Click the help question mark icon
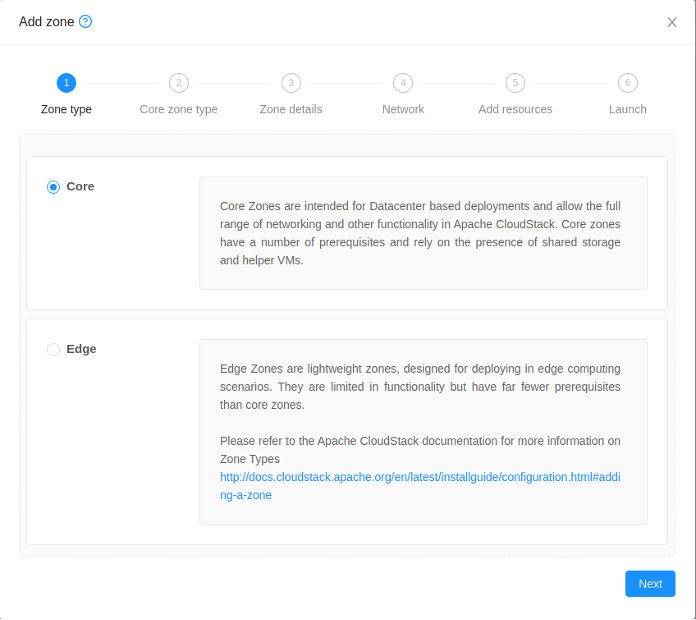 [x=85, y=21]
